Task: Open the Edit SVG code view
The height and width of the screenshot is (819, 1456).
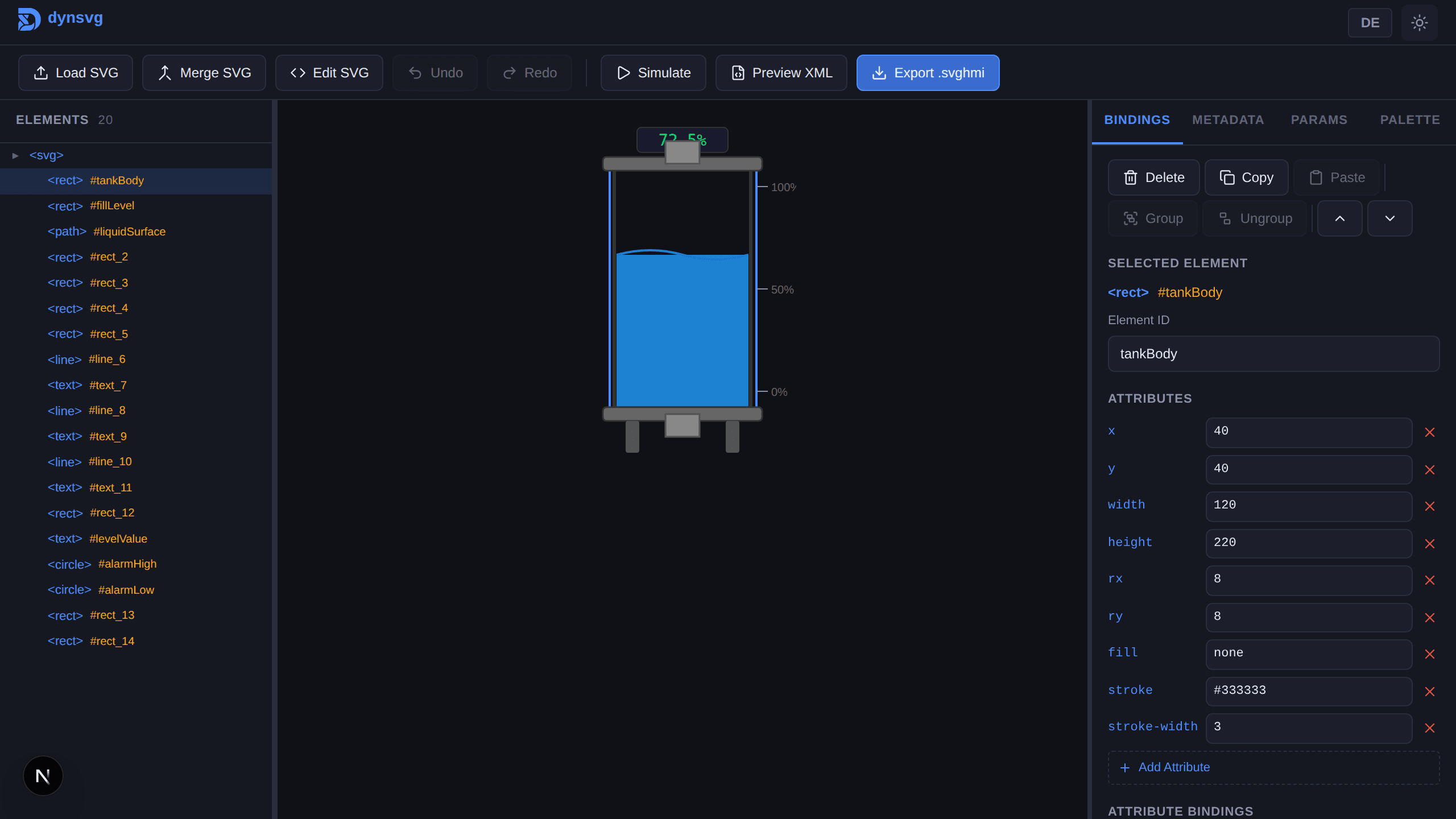Action: tap(329, 72)
